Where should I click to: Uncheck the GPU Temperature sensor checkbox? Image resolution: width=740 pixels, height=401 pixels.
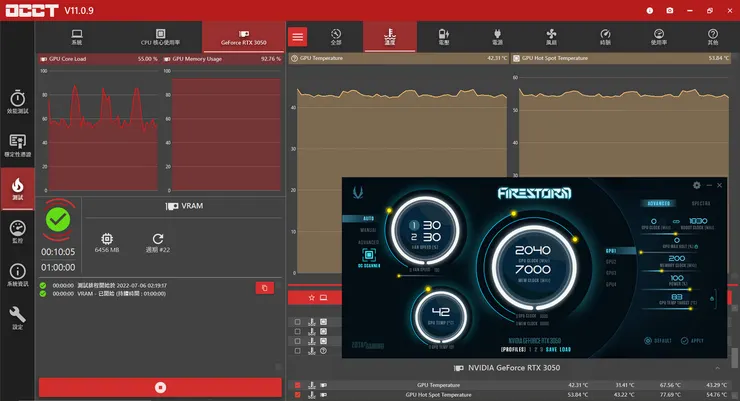tap(297, 385)
